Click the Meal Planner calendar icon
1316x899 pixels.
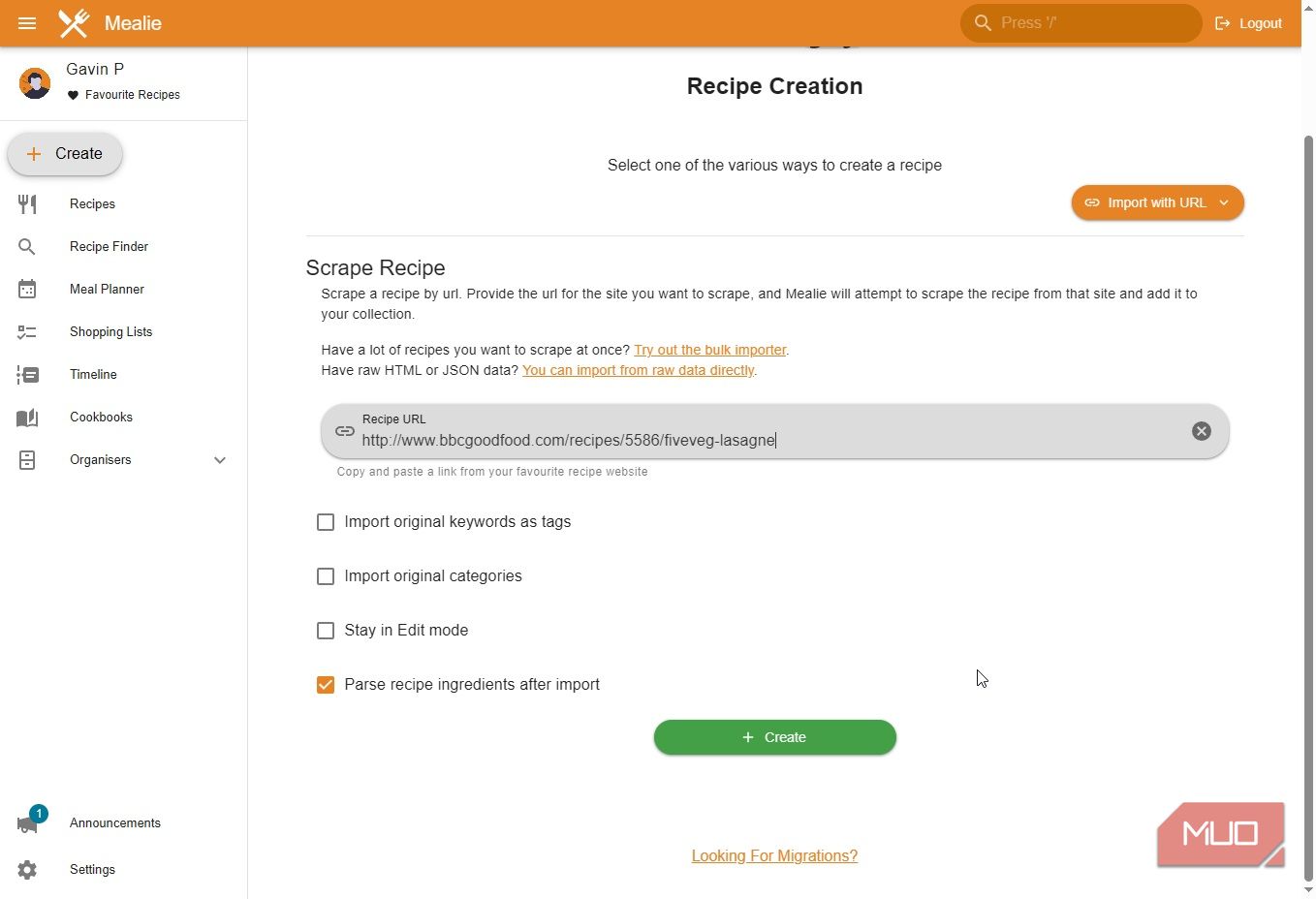27,289
